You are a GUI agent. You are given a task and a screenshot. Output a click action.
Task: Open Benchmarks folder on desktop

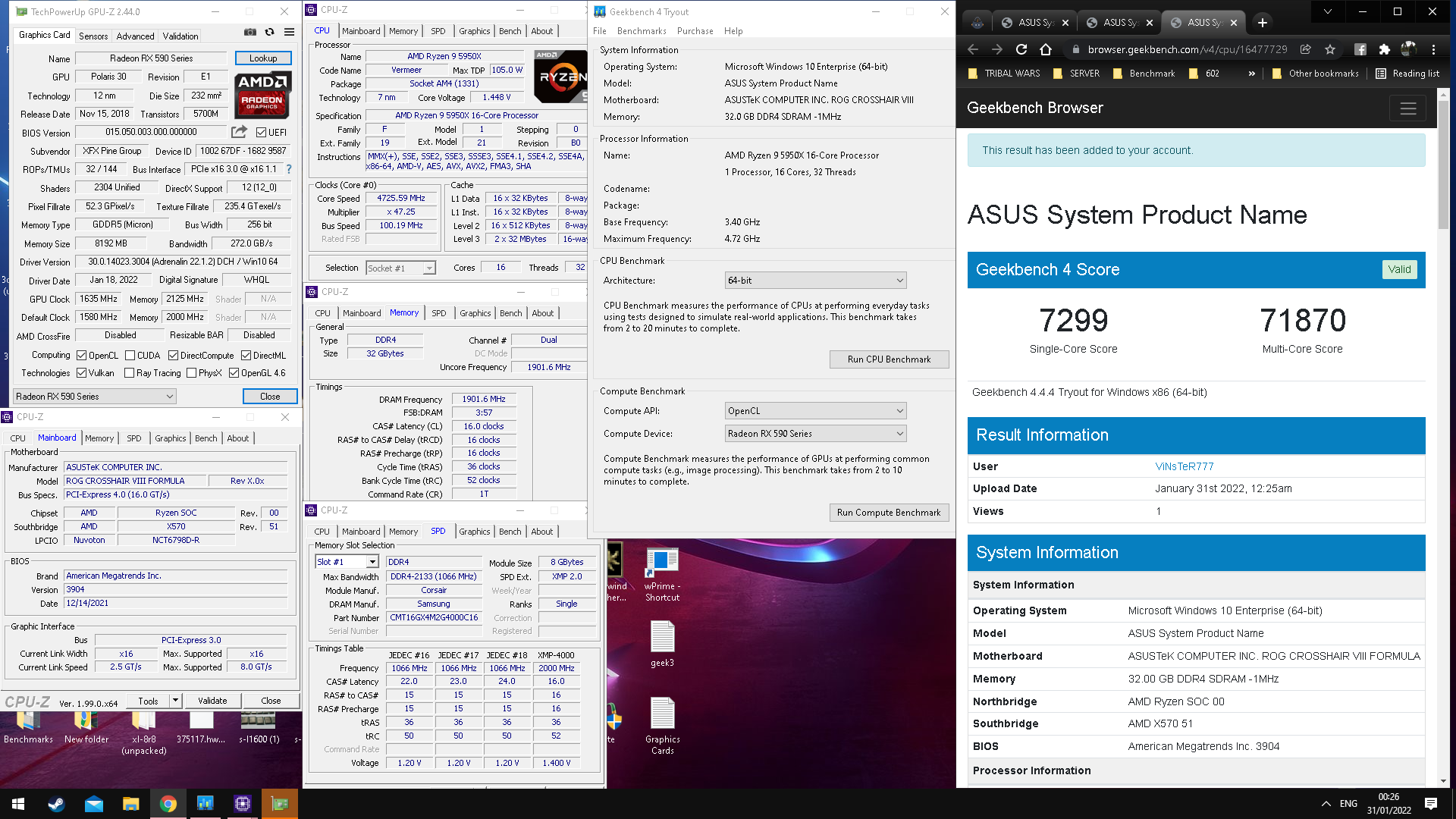pyautogui.click(x=28, y=726)
